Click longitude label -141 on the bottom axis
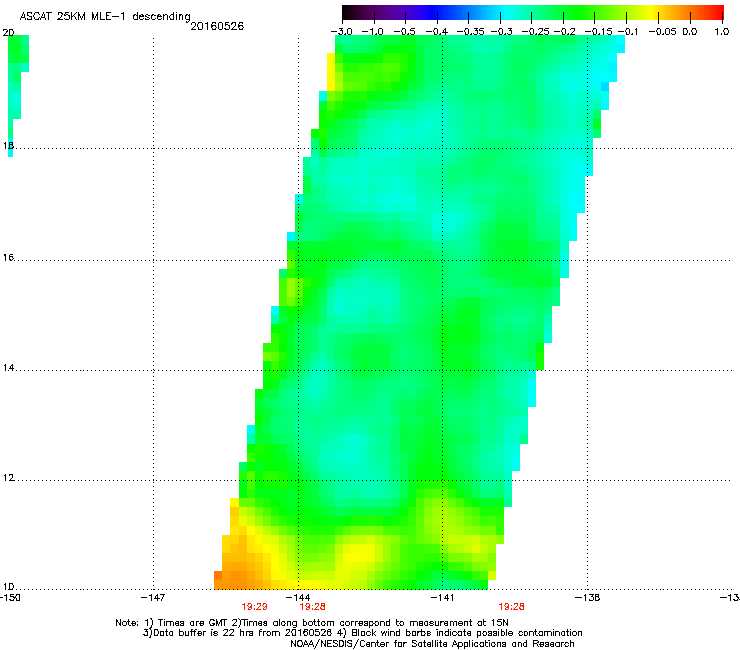Viewport: 740px width, 650px height. (442, 598)
